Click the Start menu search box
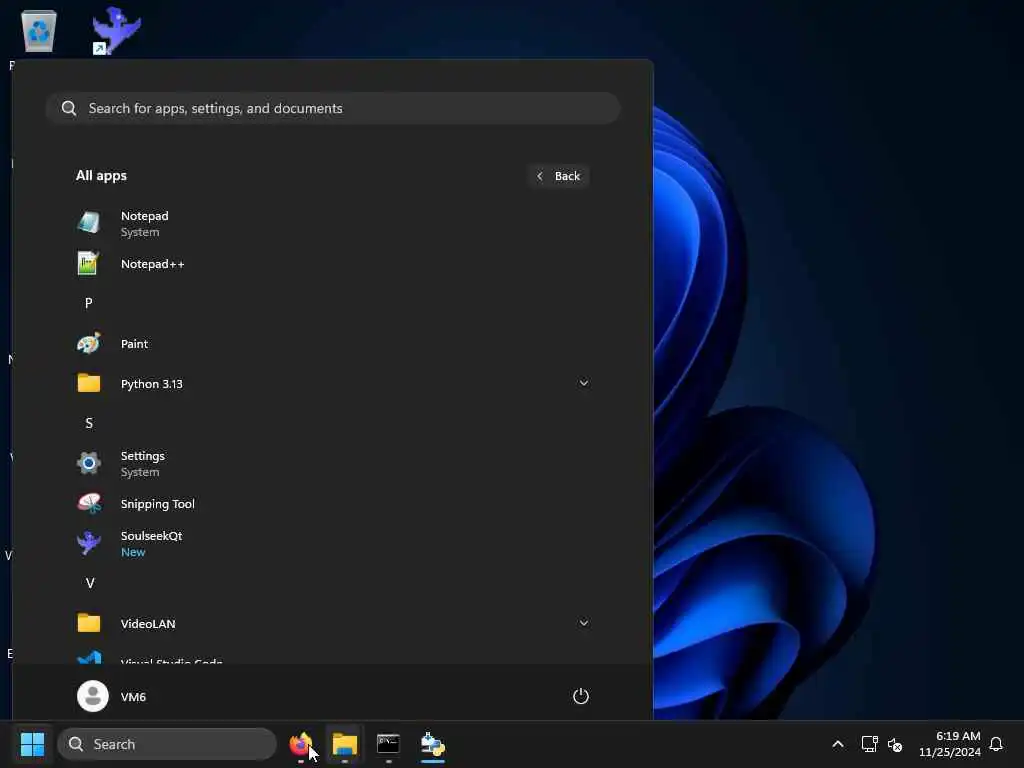1024x768 pixels. [332, 108]
